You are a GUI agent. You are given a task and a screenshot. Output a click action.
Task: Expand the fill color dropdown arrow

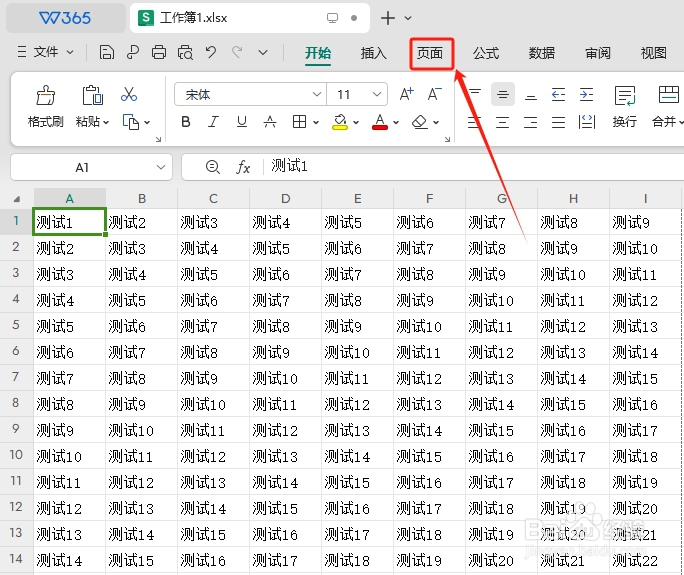click(356, 123)
